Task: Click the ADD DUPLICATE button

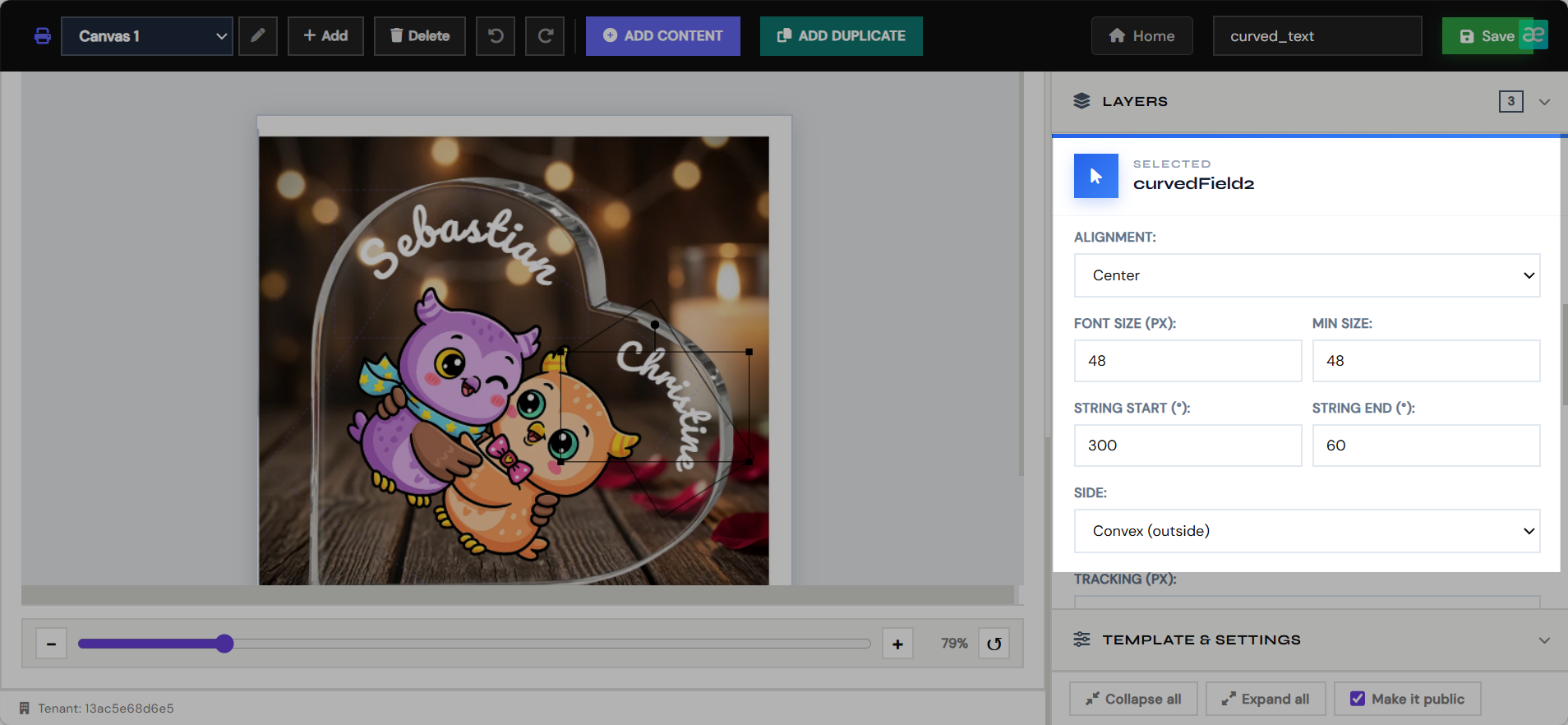Action: [842, 36]
